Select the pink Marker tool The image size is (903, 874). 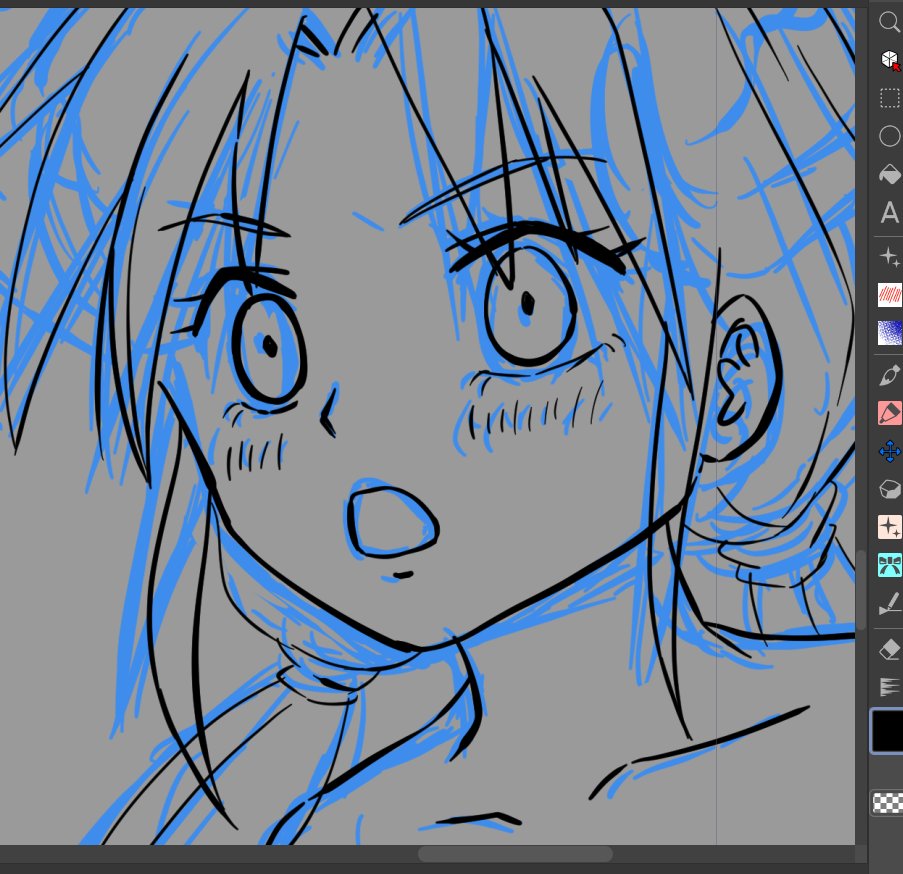point(890,413)
